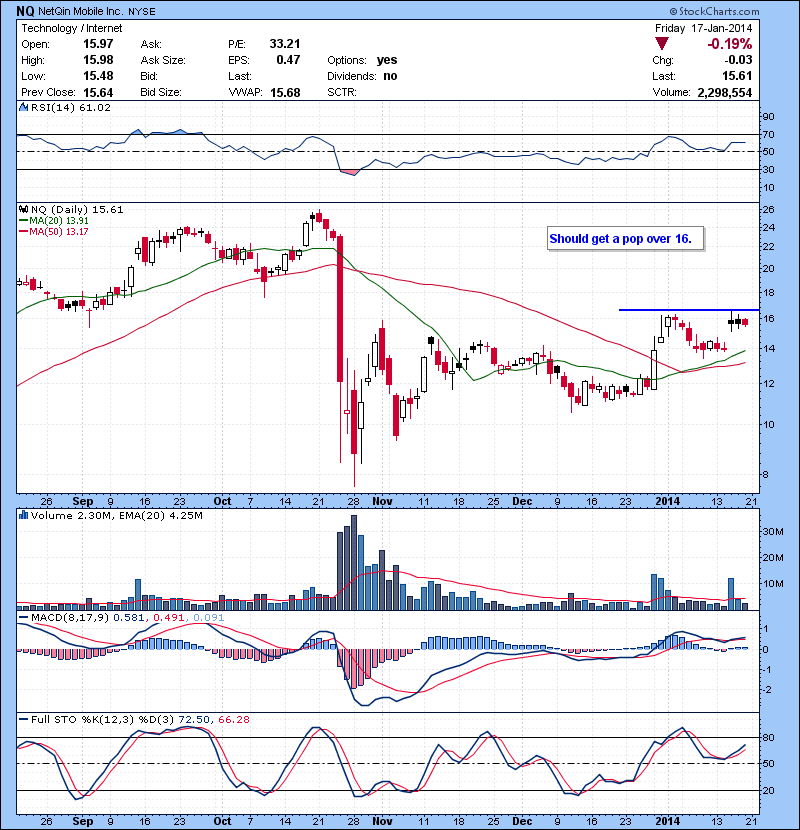800x830 pixels.
Task: Click the red MA(50) 13.17 legend
Action: tap(54, 232)
